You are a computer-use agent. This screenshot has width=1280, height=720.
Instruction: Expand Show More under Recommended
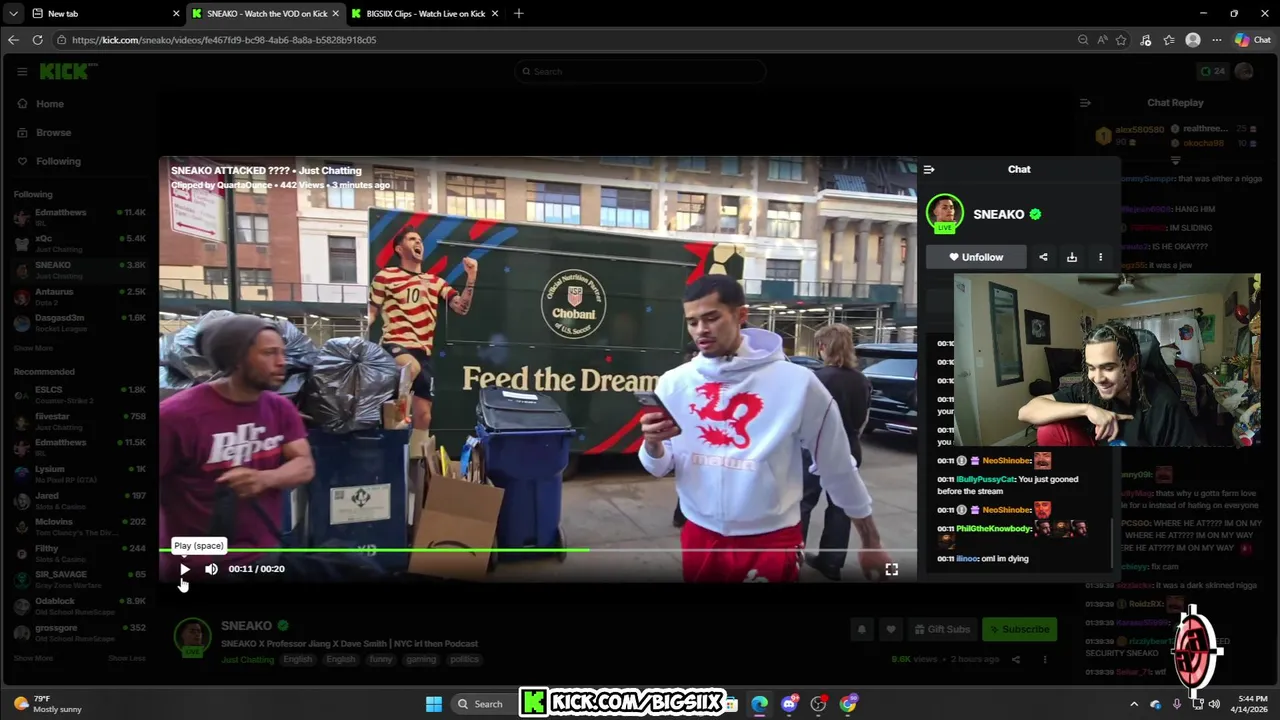[x=33, y=658]
